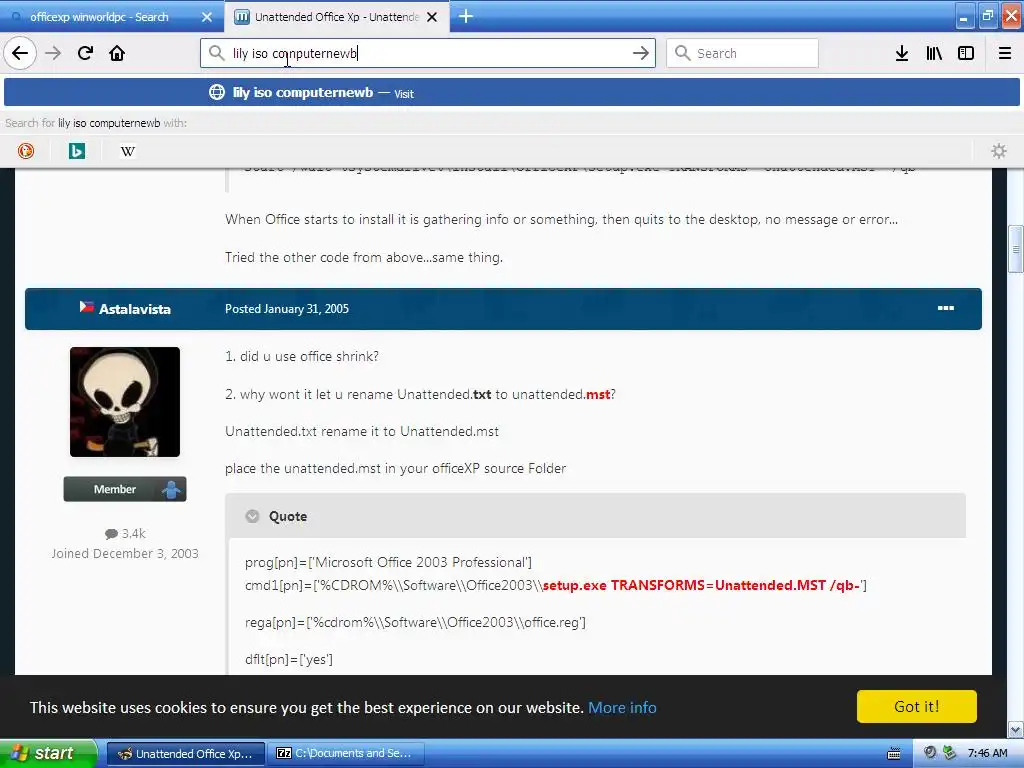The height and width of the screenshot is (768, 1024).
Task: Click the on-screen keyboard tray icon
Action: pyautogui.click(x=893, y=754)
